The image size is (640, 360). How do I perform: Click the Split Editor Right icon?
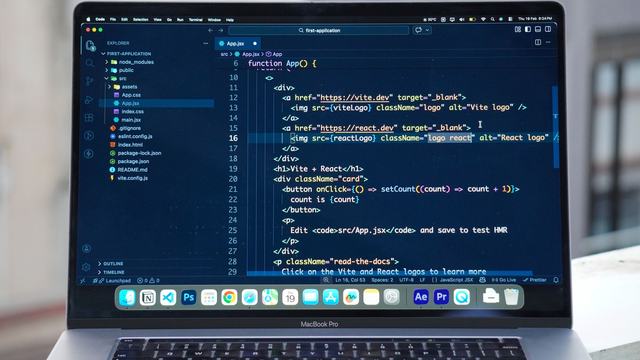[x=538, y=42]
